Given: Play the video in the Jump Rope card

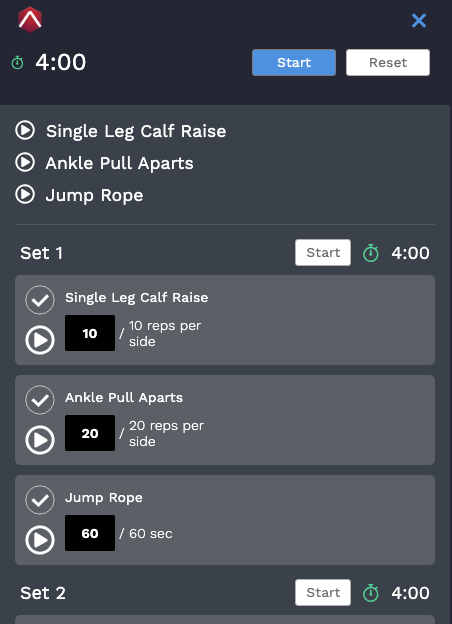Looking at the screenshot, I should 40,540.
